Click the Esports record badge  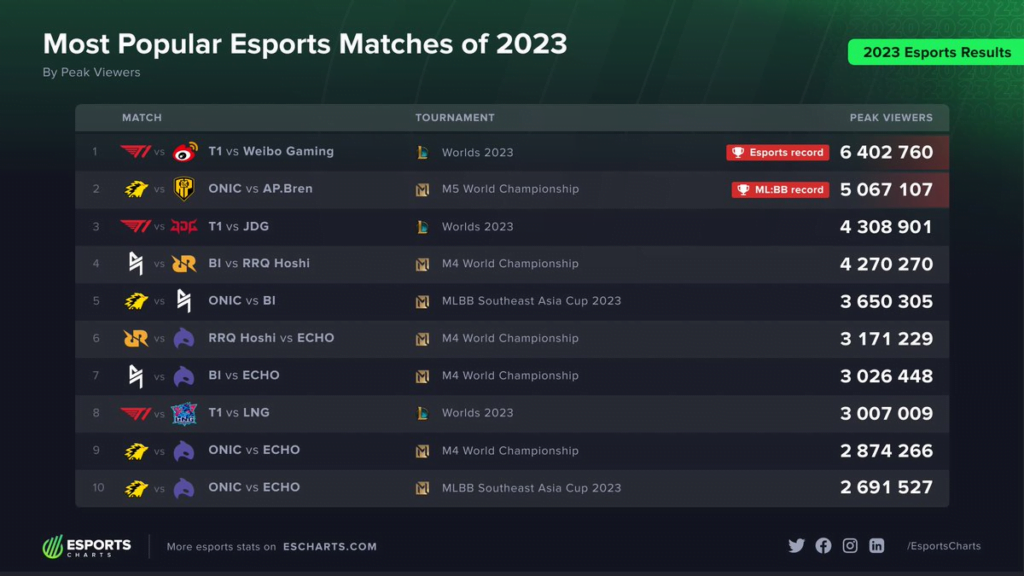[778, 152]
